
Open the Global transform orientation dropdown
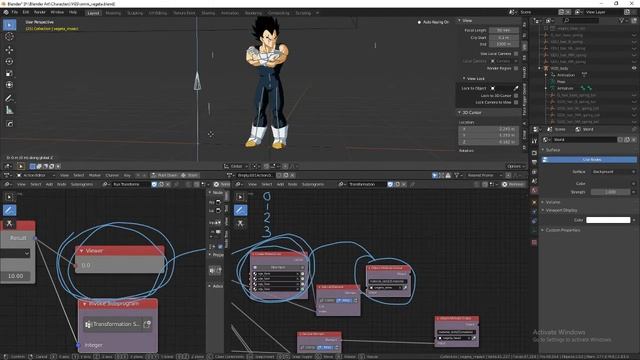(236, 166)
